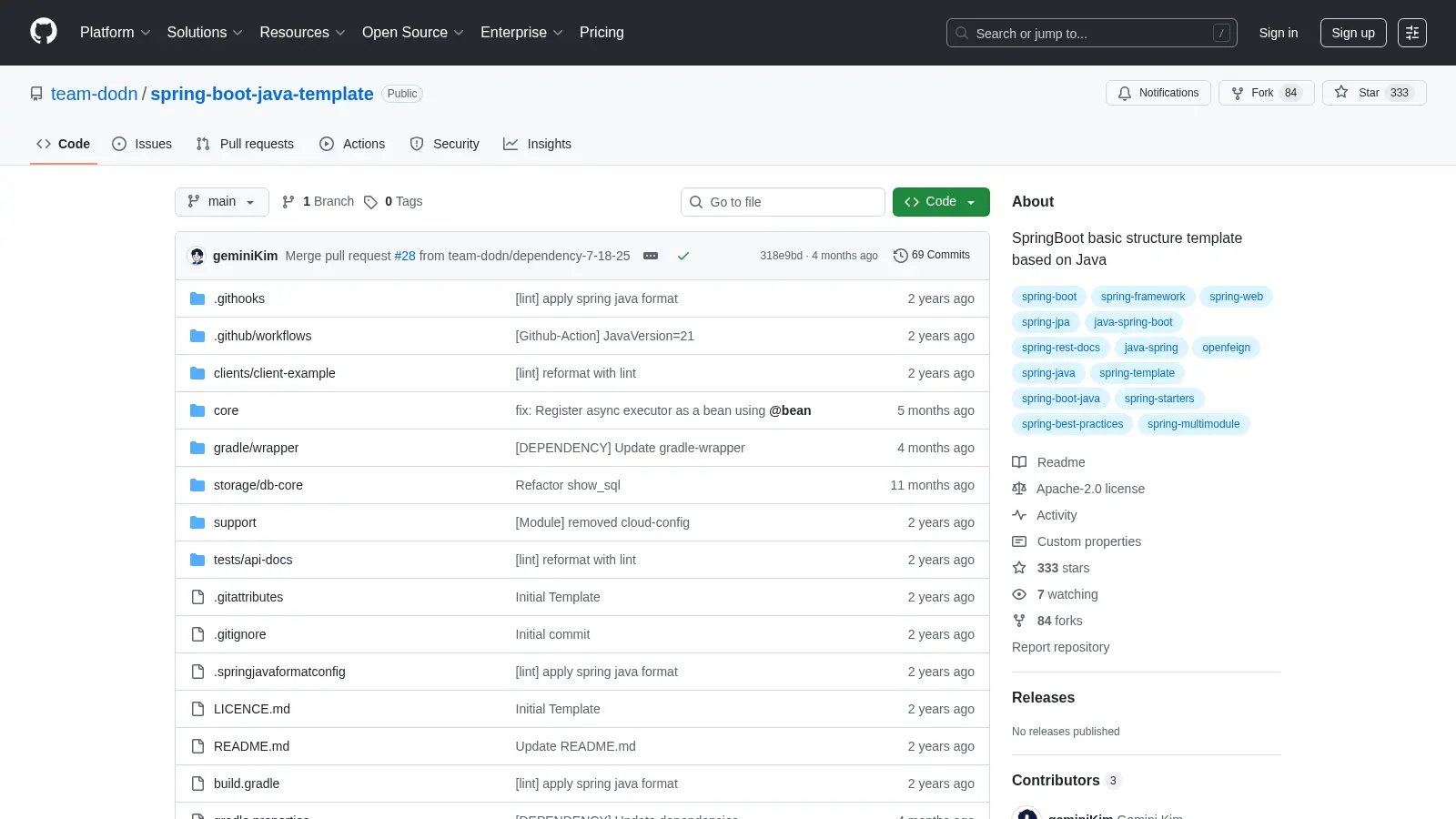The width and height of the screenshot is (1456, 819).
Task: Click the GitHub logo icon
Action: [44, 32]
